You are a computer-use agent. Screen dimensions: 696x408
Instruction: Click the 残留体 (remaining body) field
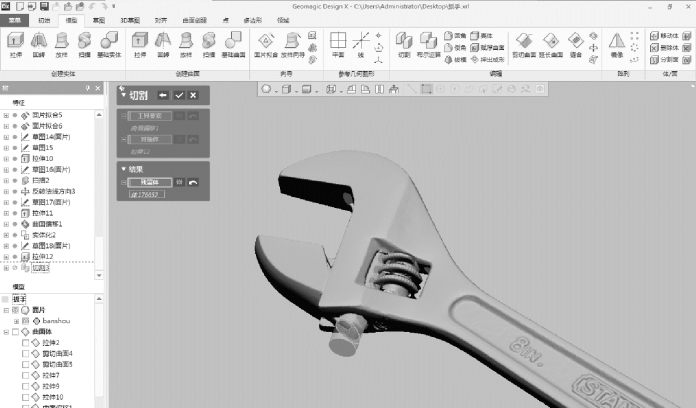coord(150,182)
